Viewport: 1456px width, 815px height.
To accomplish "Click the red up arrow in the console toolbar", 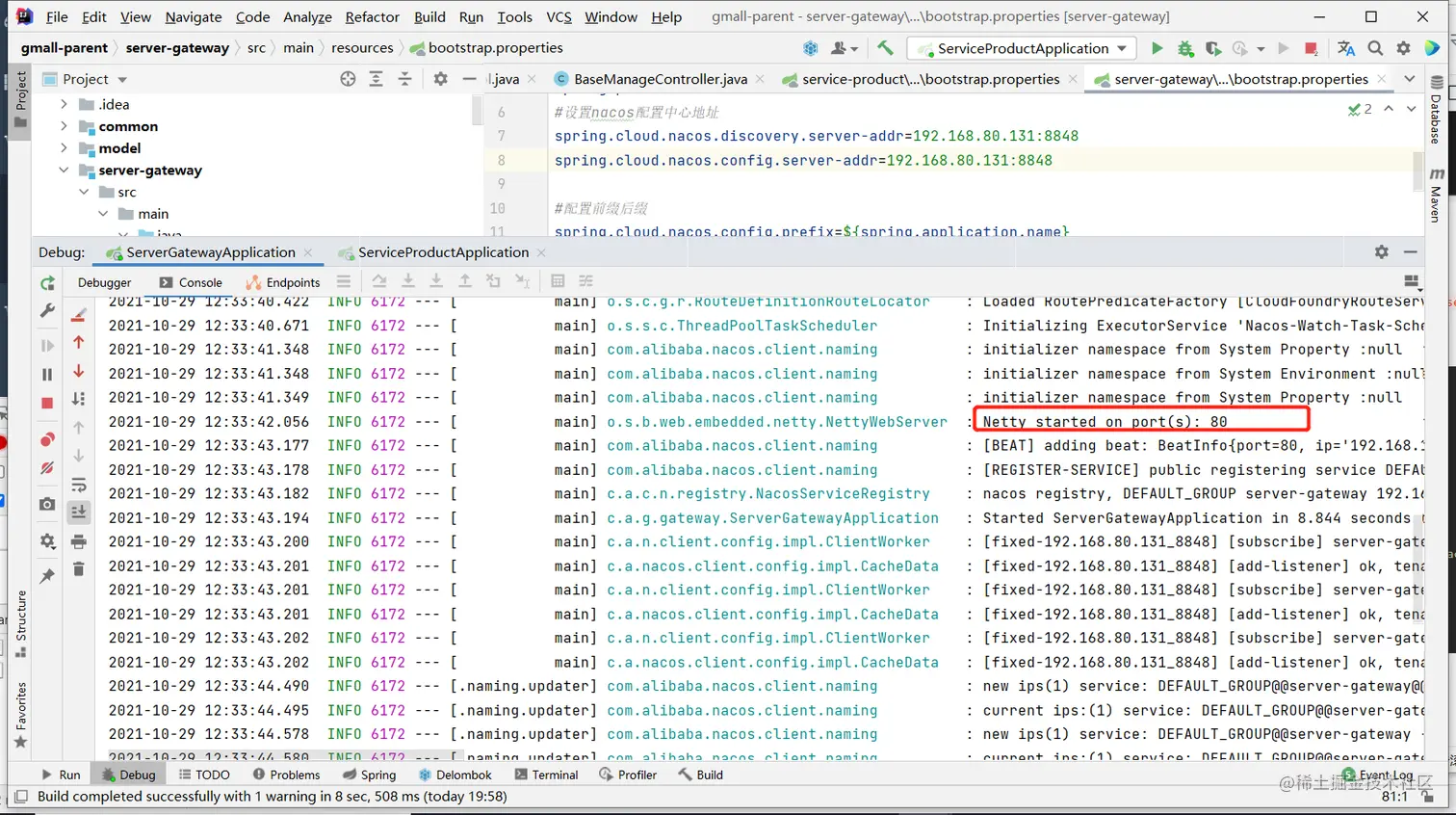I will pos(79,342).
